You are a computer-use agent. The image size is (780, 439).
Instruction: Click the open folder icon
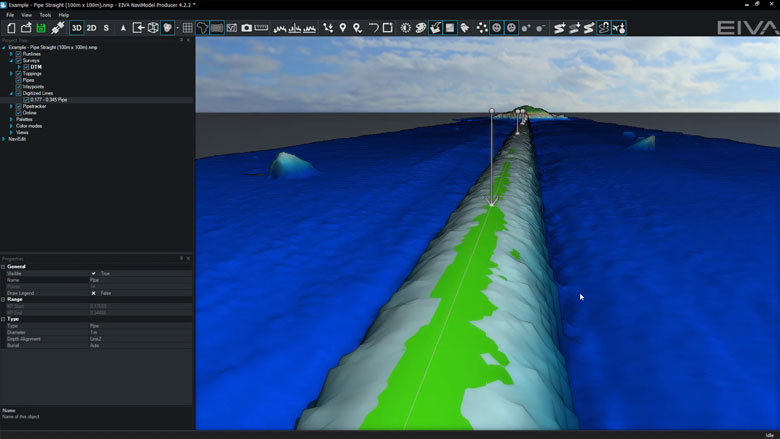point(26,28)
